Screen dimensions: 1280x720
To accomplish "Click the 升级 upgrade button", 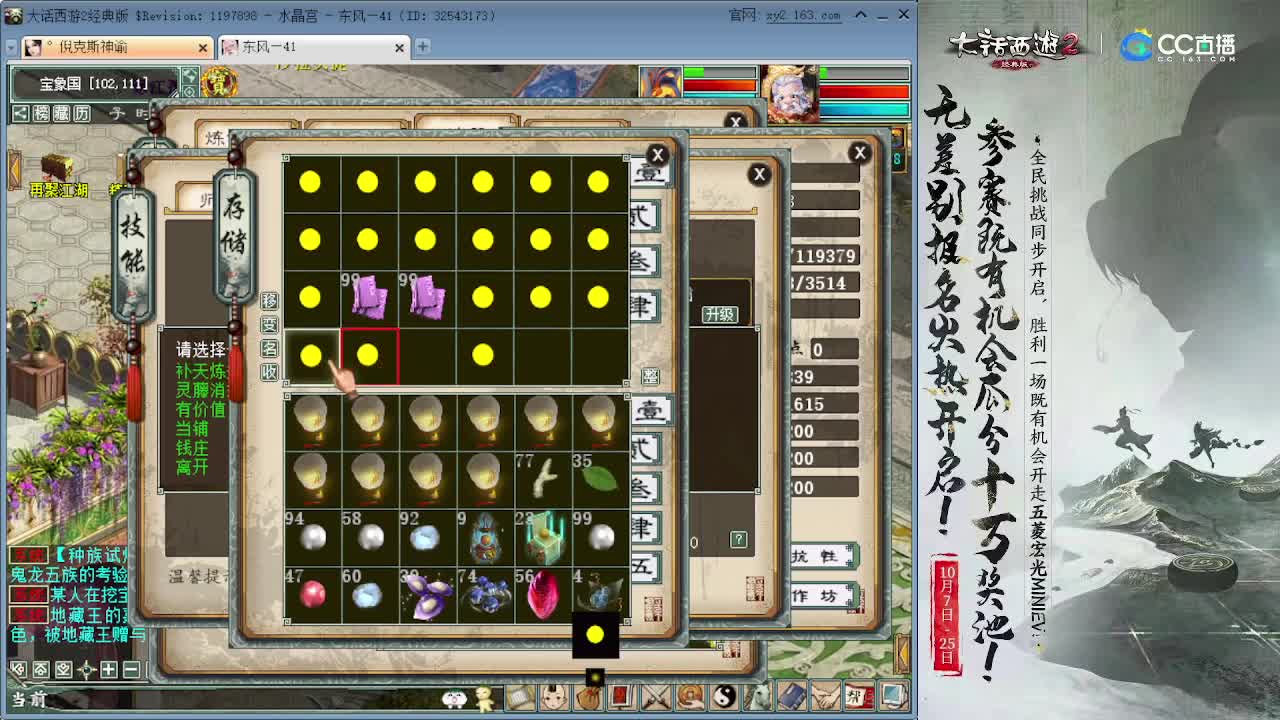I will (719, 314).
